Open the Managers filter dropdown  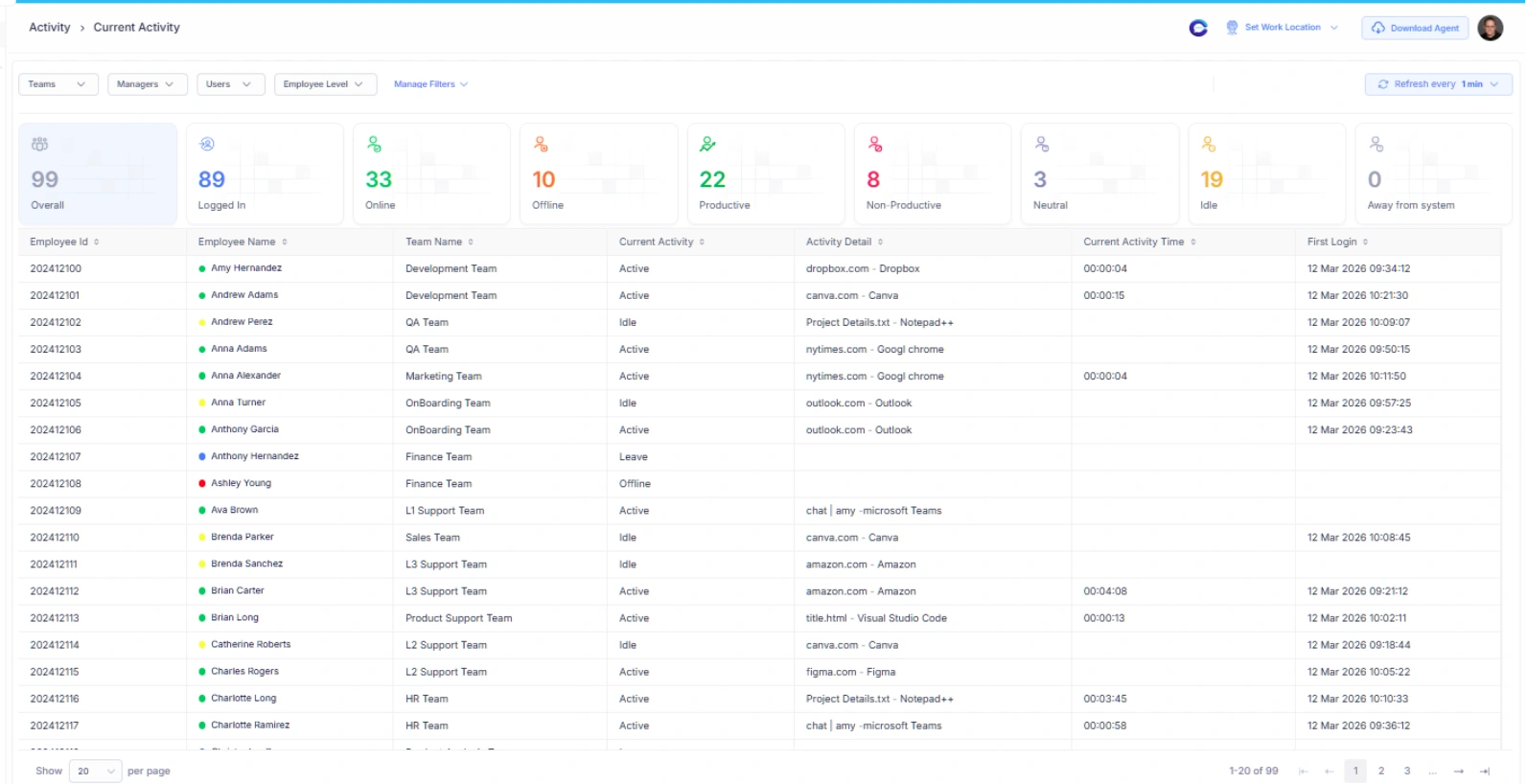[147, 84]
